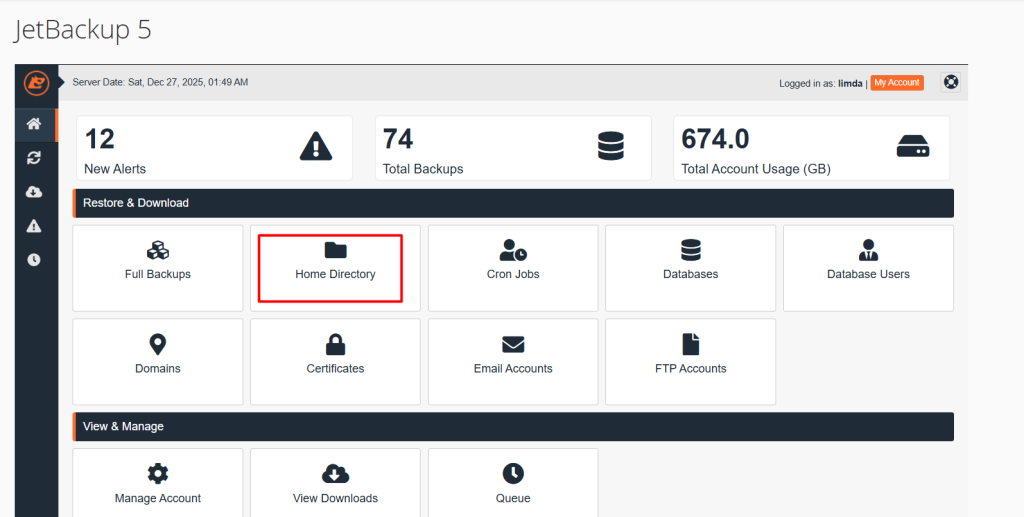Click the View & Manage section header
This screenshot has width=1024, height=517.
(x=513, y=426)
